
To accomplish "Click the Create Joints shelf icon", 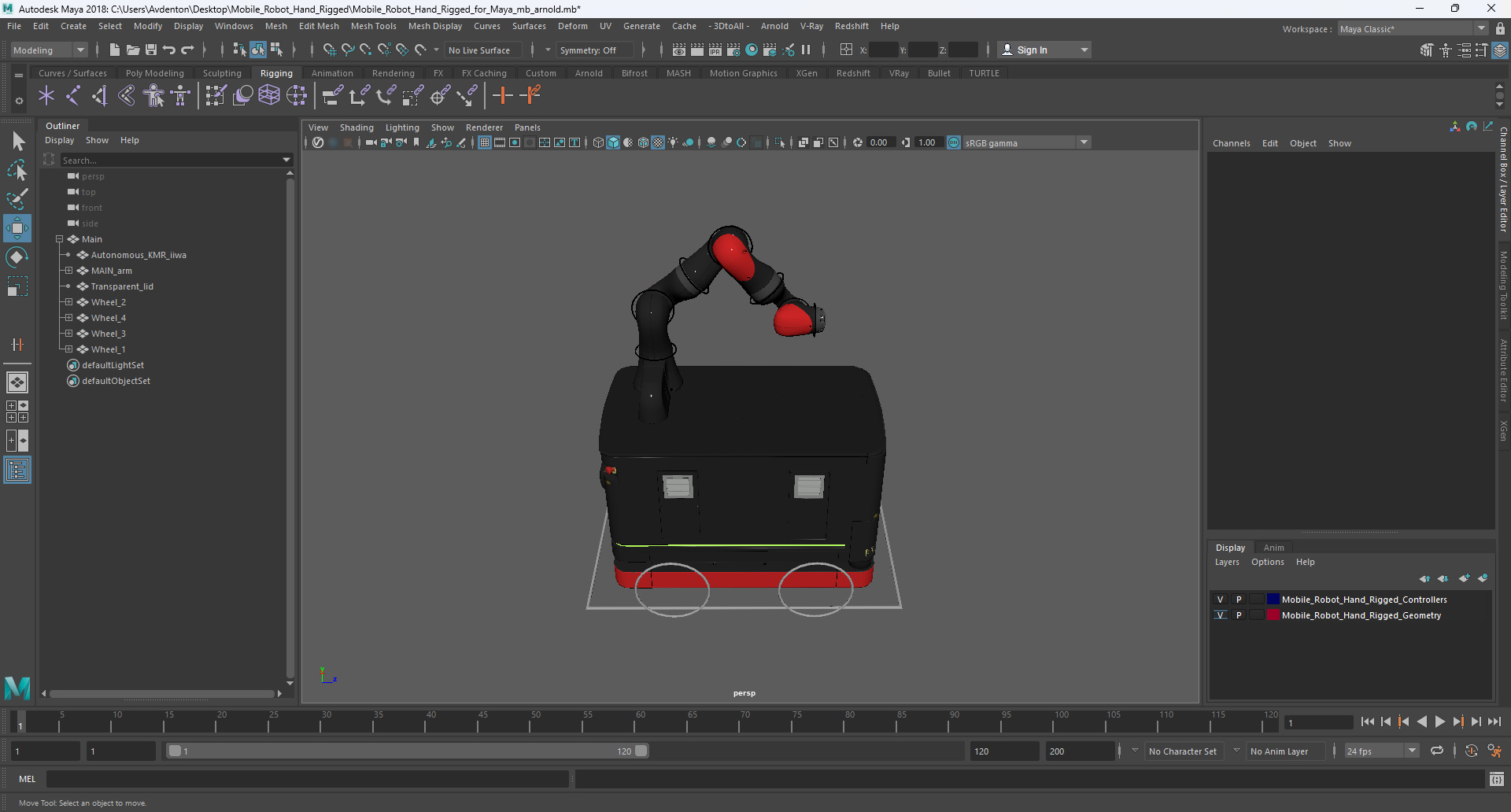I will (x=73, y=96).
